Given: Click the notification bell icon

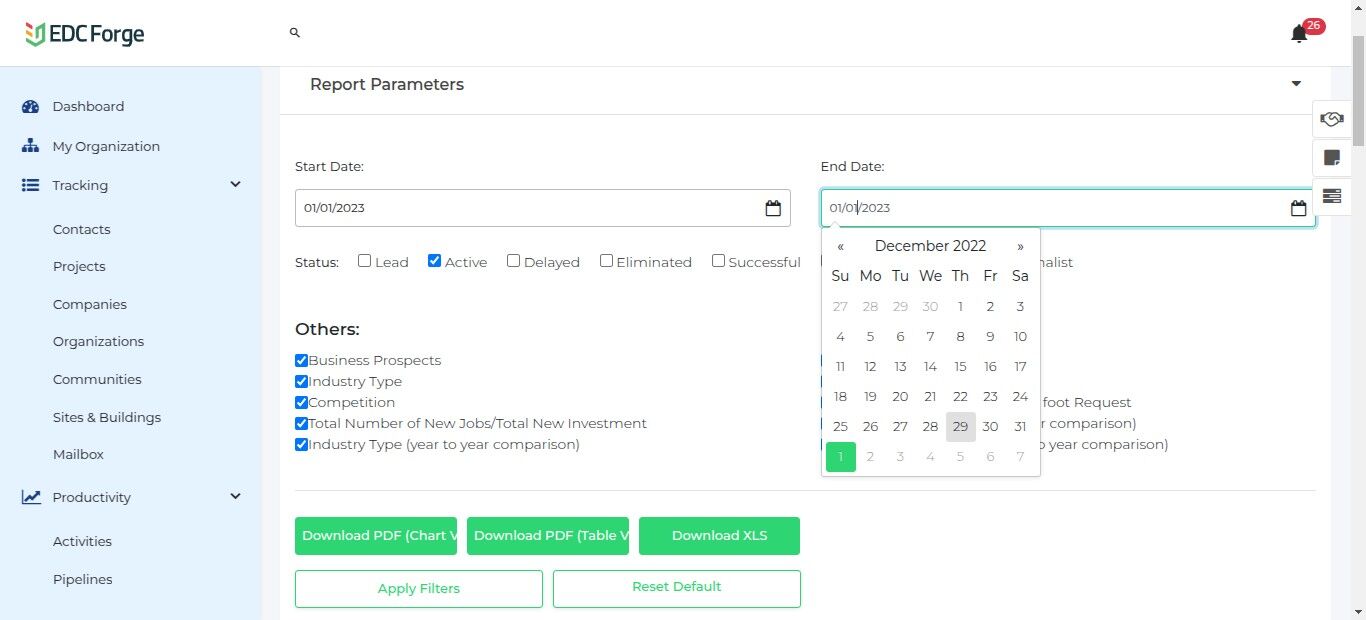Looking at the screenshot, I should tap(1299, 34).
